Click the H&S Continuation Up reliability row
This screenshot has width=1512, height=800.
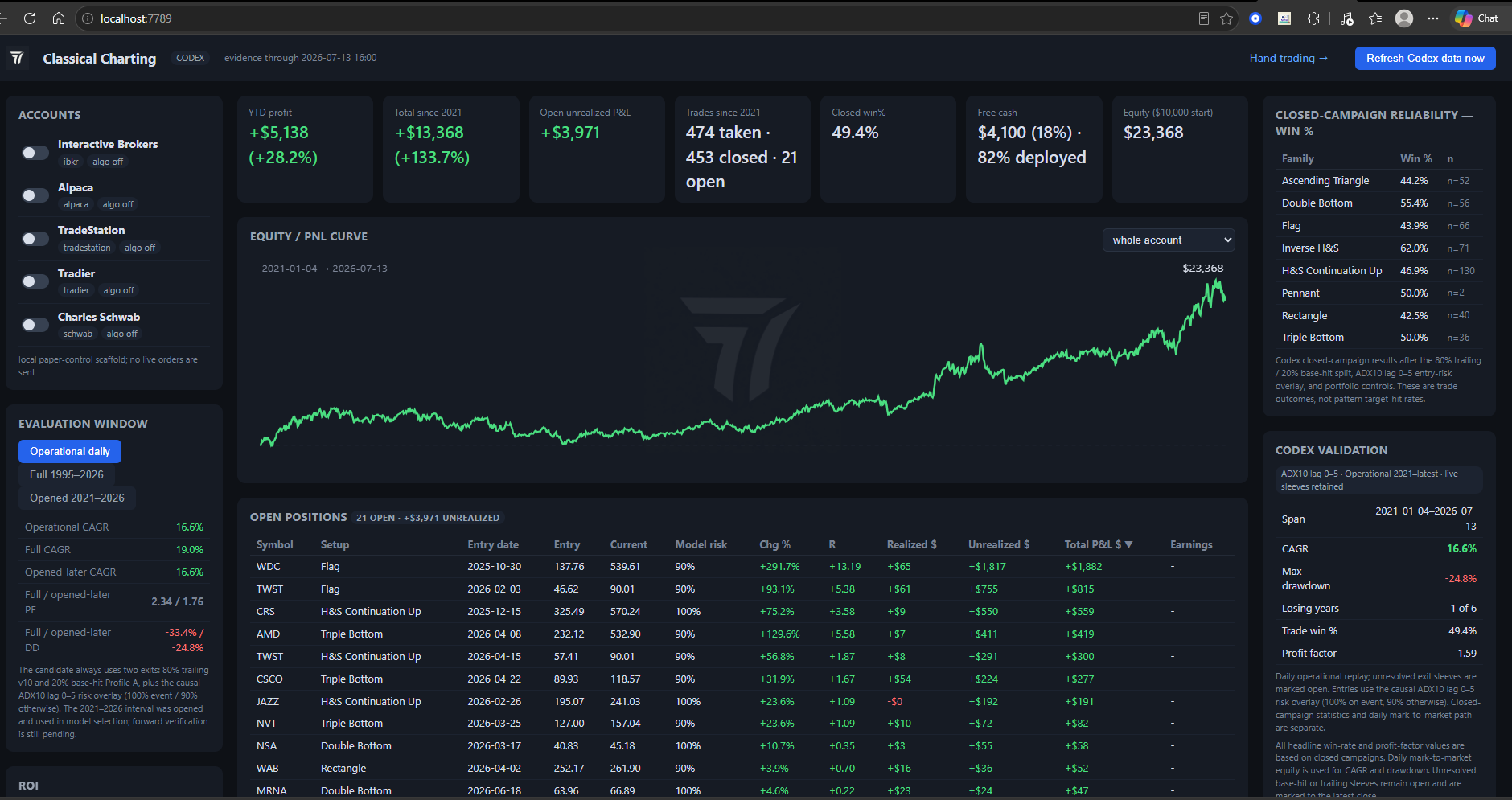tap(1378, 271)
